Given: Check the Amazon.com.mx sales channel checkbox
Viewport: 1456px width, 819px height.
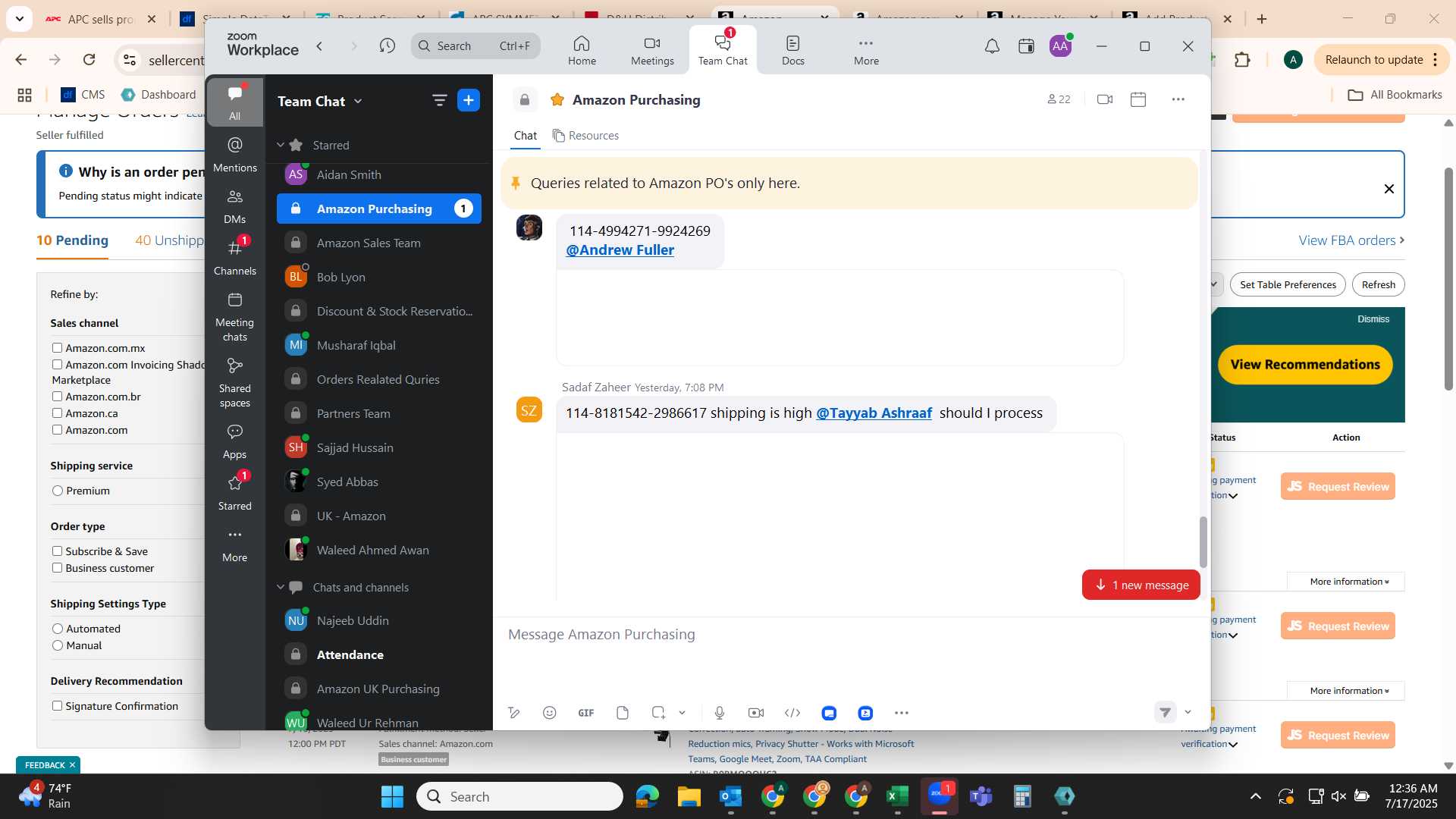Looking at the screenshot, I should click(x=57, y=348).
